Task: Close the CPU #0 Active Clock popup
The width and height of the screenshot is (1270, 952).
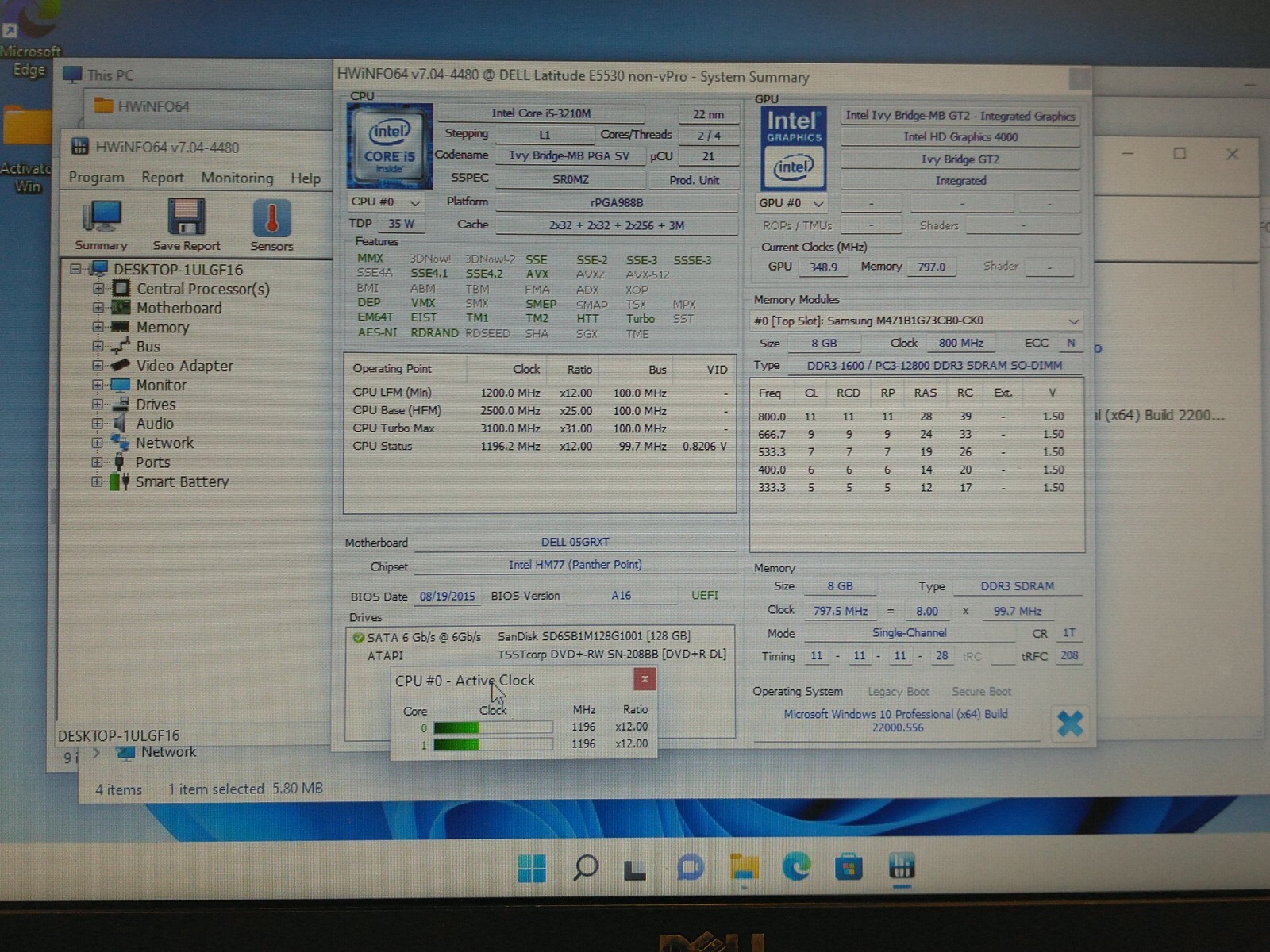Action: 645,679
